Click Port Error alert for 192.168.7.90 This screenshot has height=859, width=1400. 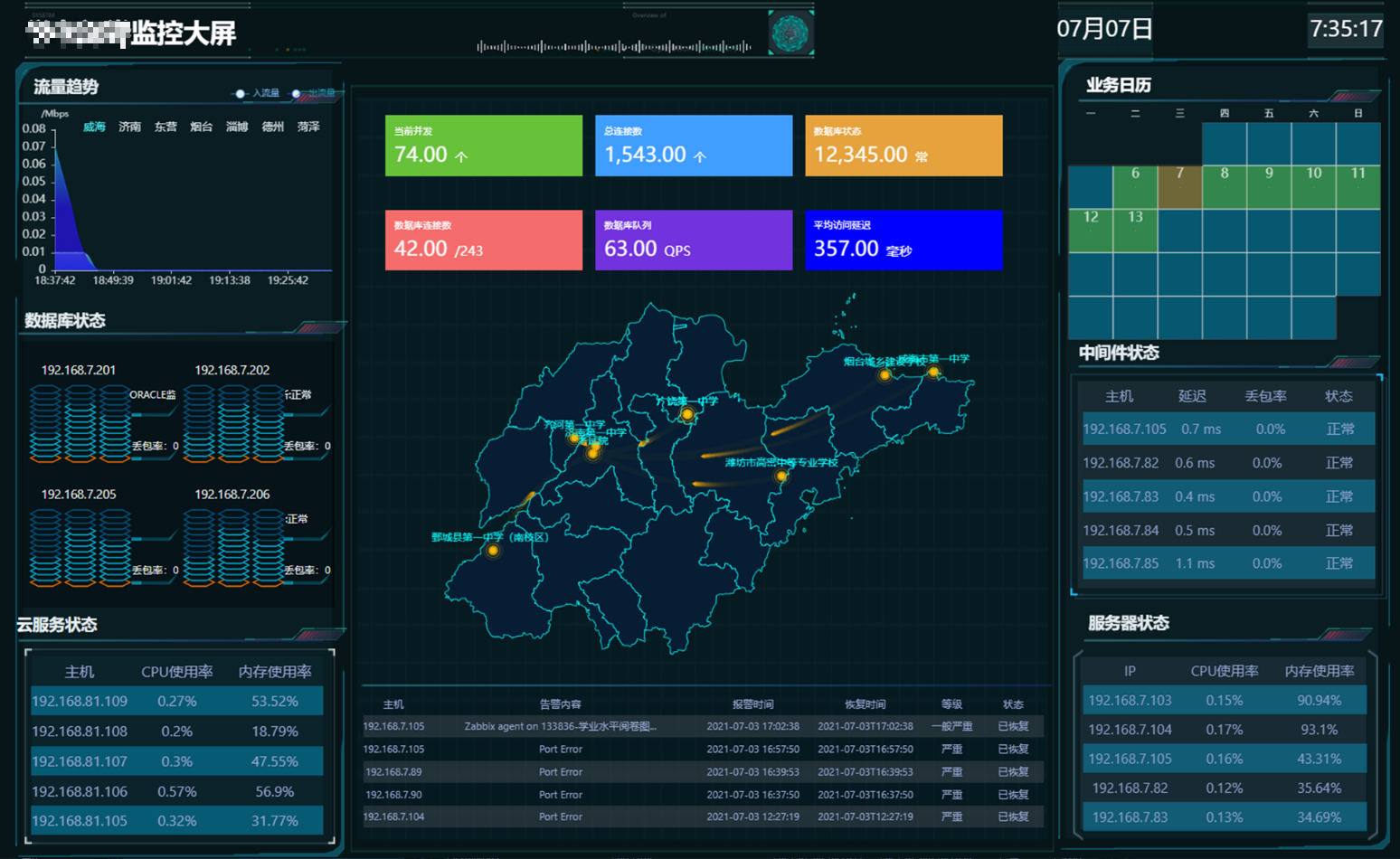click(x=703, y=795)
